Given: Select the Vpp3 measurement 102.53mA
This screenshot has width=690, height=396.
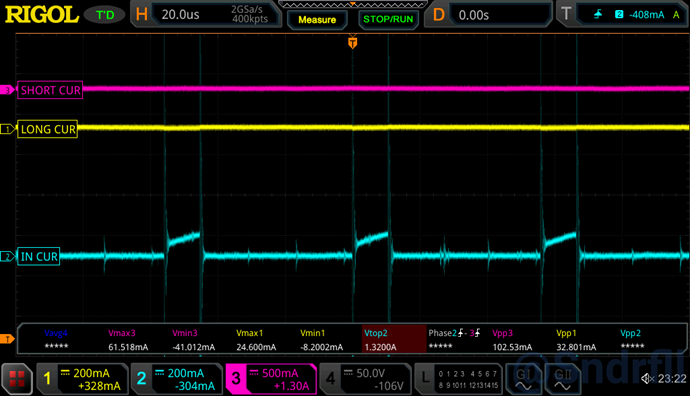Looking at the screenshot, I should click(x=512, y=340).
